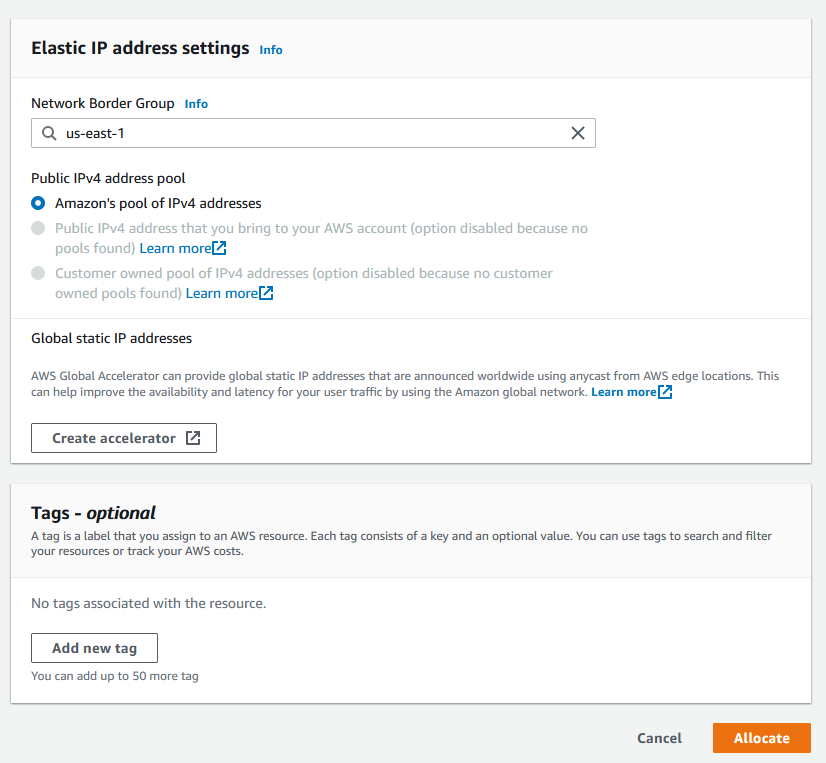Click external link icon beside public IPv4 Learn more
This screenshot has width=826, height=763.
point(219,248)
